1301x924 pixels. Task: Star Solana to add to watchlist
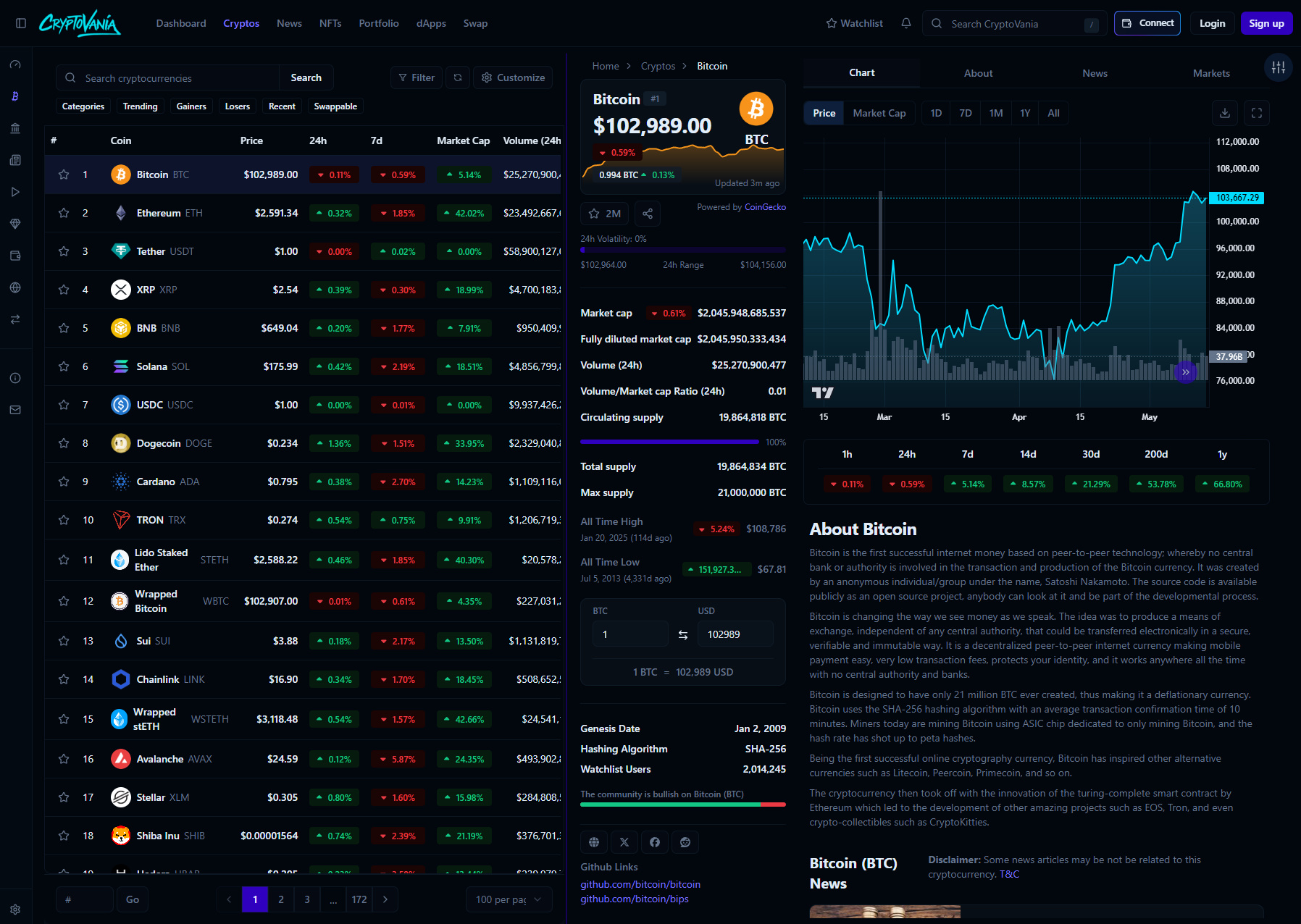[64, 366]
